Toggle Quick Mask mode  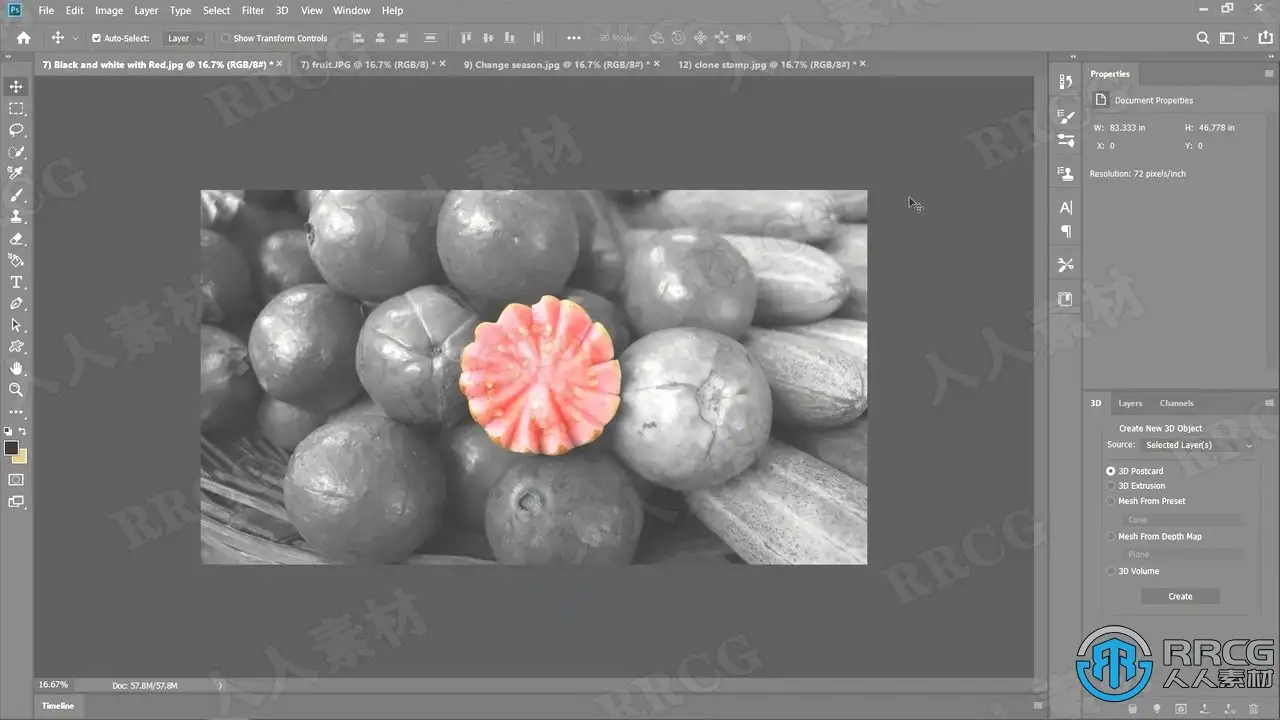pos(16,480)
